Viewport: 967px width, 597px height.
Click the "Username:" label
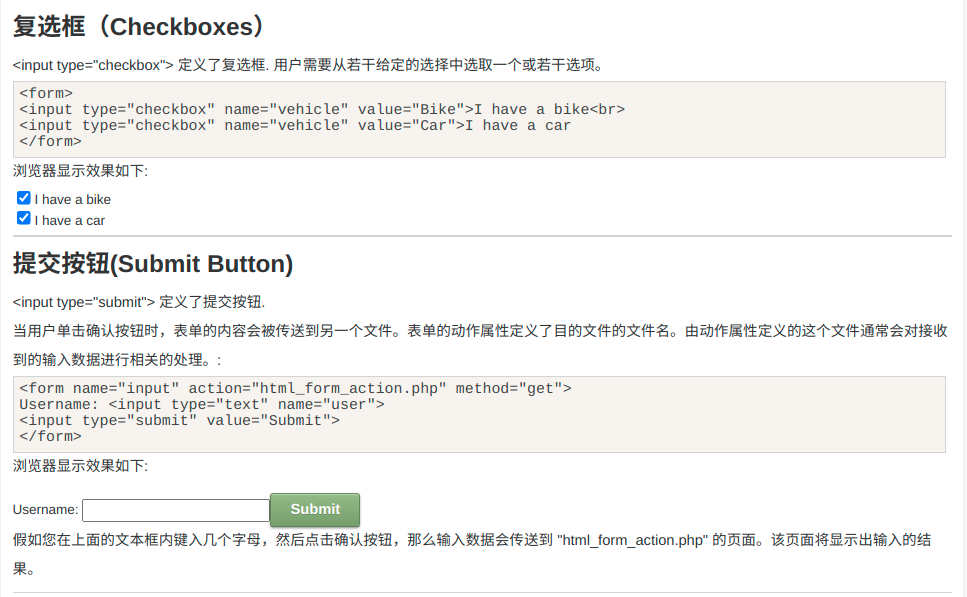(x=45, y=510)
